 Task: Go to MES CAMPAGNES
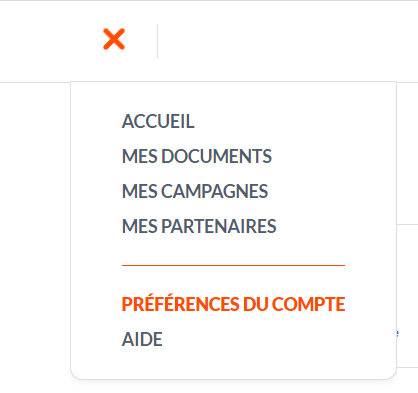click(195, 191)
